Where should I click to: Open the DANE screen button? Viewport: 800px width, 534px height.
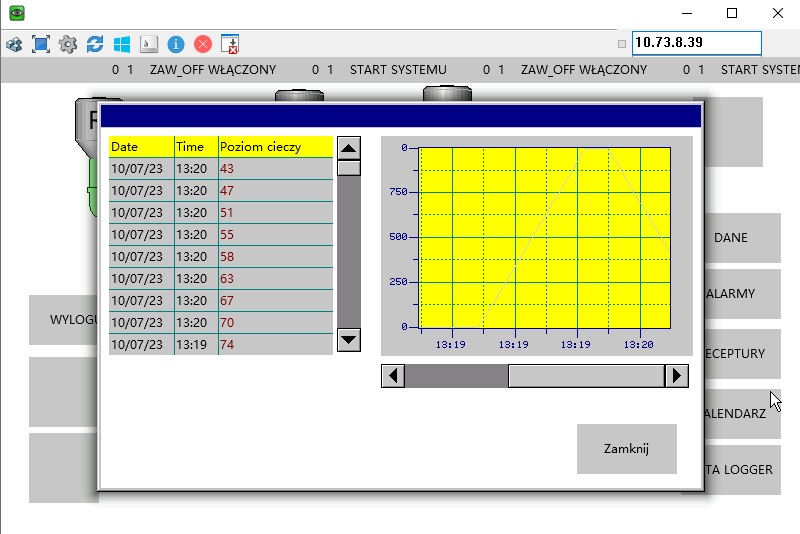pyautogui.click(x=742, y=238)
